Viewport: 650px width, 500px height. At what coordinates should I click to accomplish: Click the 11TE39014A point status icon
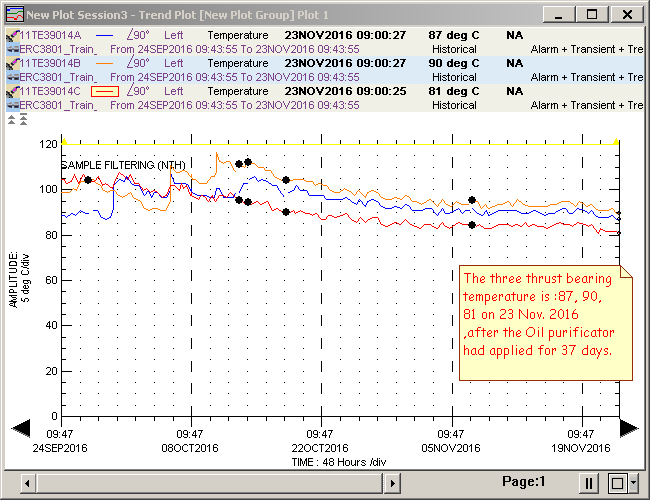pyautogui.click(x=11, y=34)
